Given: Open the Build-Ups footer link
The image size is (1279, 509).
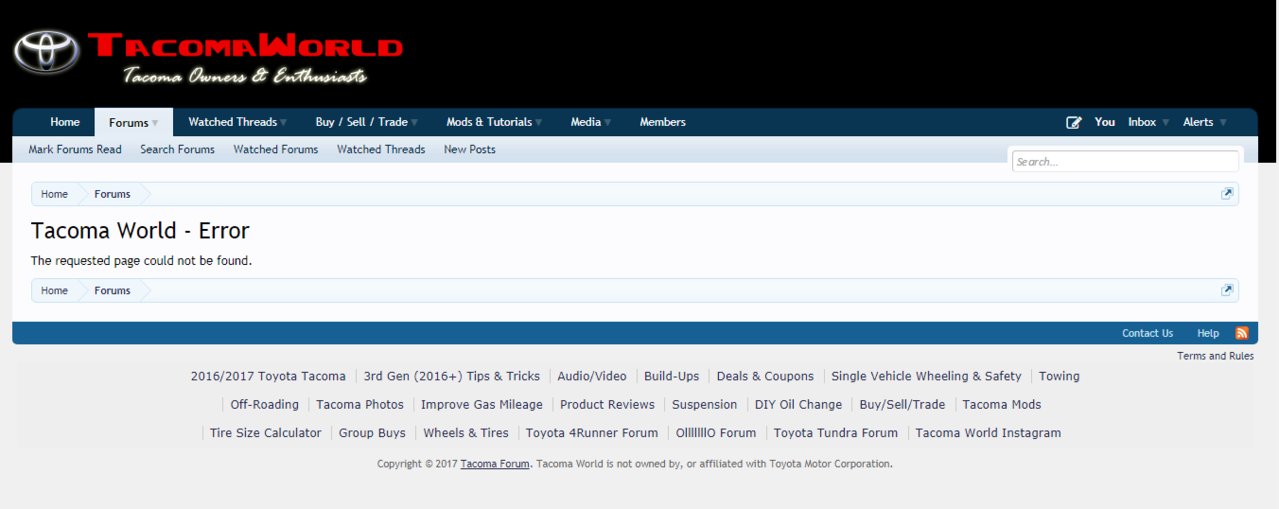Looking at the screenshot, I should point(672,376).
